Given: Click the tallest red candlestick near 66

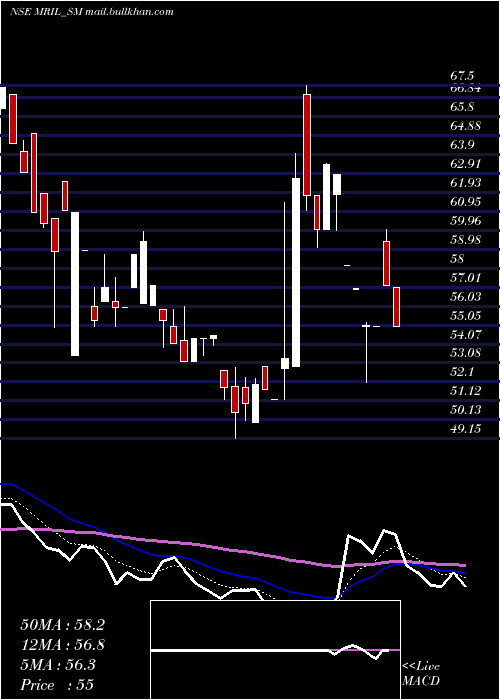Looking at the screenshot, I should point(307,145).
